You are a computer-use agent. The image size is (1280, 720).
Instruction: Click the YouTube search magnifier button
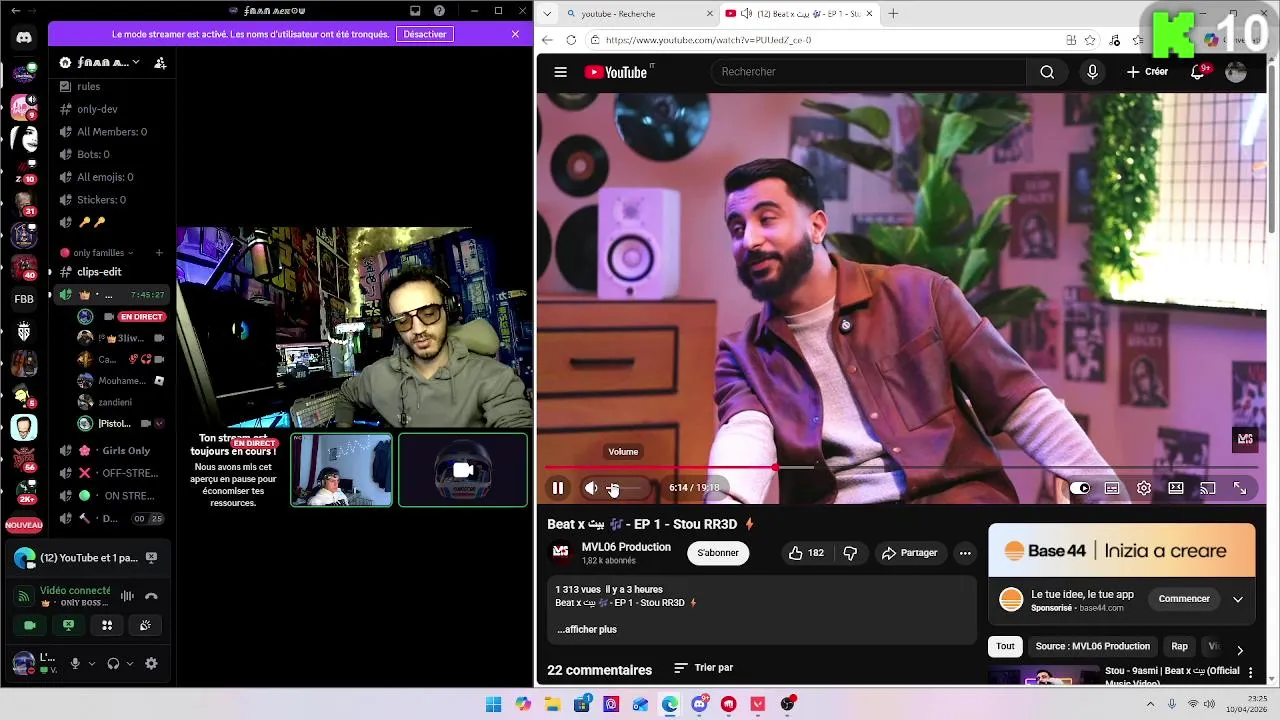1047,72
